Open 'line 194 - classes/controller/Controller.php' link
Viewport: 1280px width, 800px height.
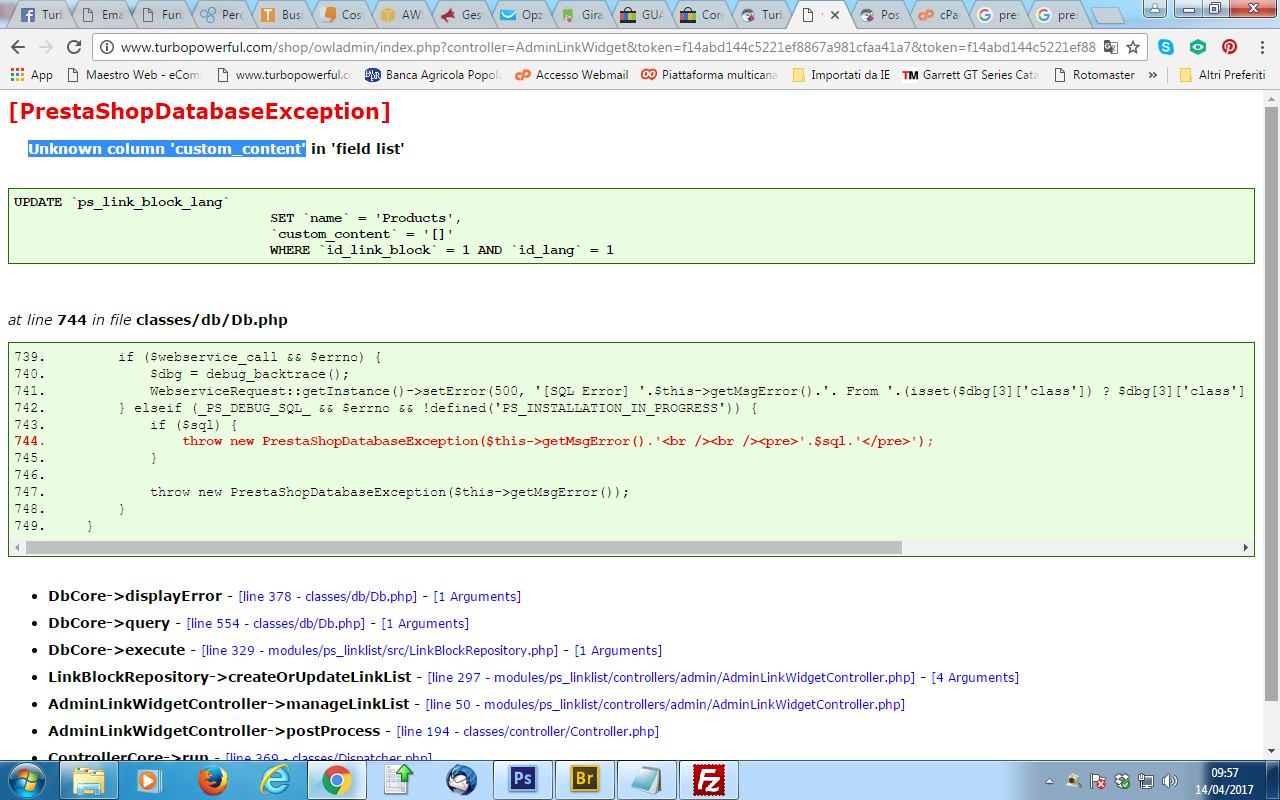coord(527,732)
